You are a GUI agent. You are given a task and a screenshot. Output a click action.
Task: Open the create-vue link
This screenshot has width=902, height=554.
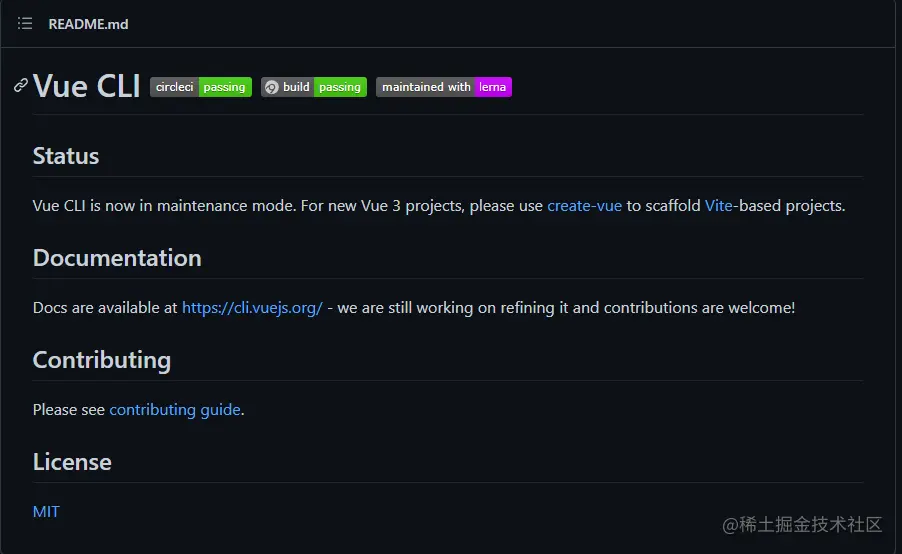584,206
